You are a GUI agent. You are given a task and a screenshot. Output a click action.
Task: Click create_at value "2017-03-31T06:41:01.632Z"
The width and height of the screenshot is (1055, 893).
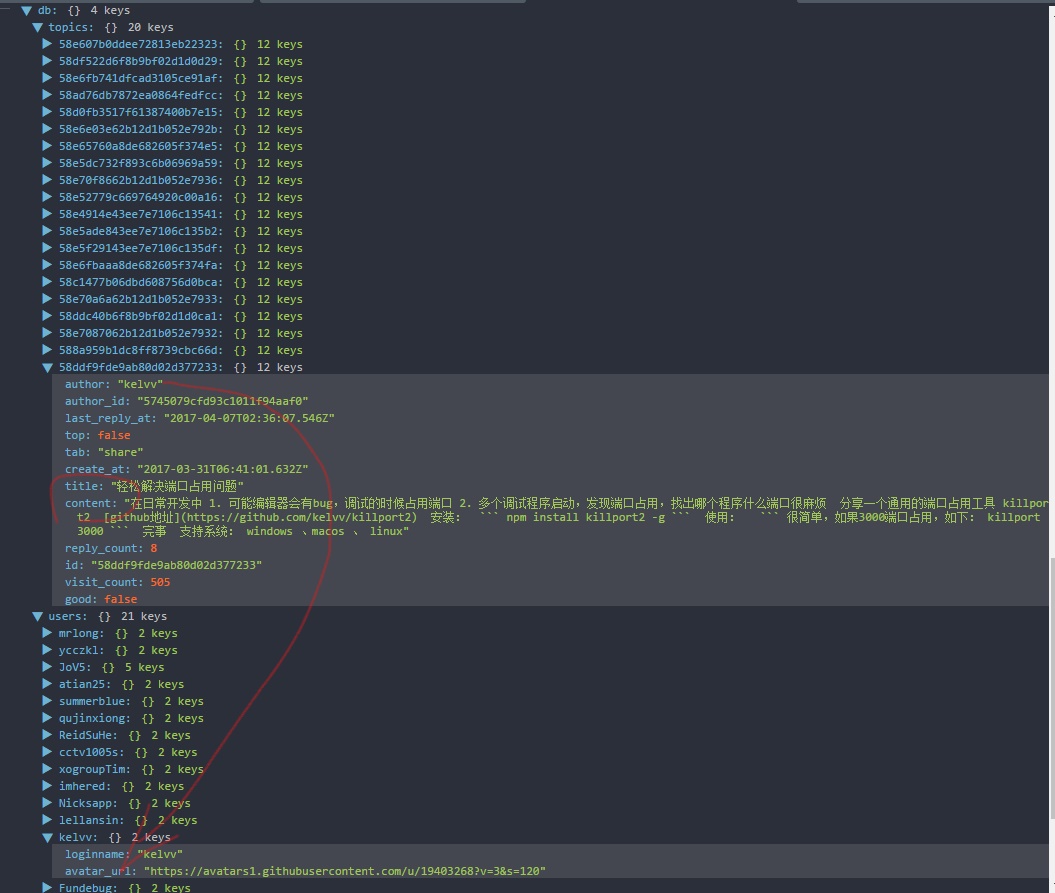click(x=223, y=469)
